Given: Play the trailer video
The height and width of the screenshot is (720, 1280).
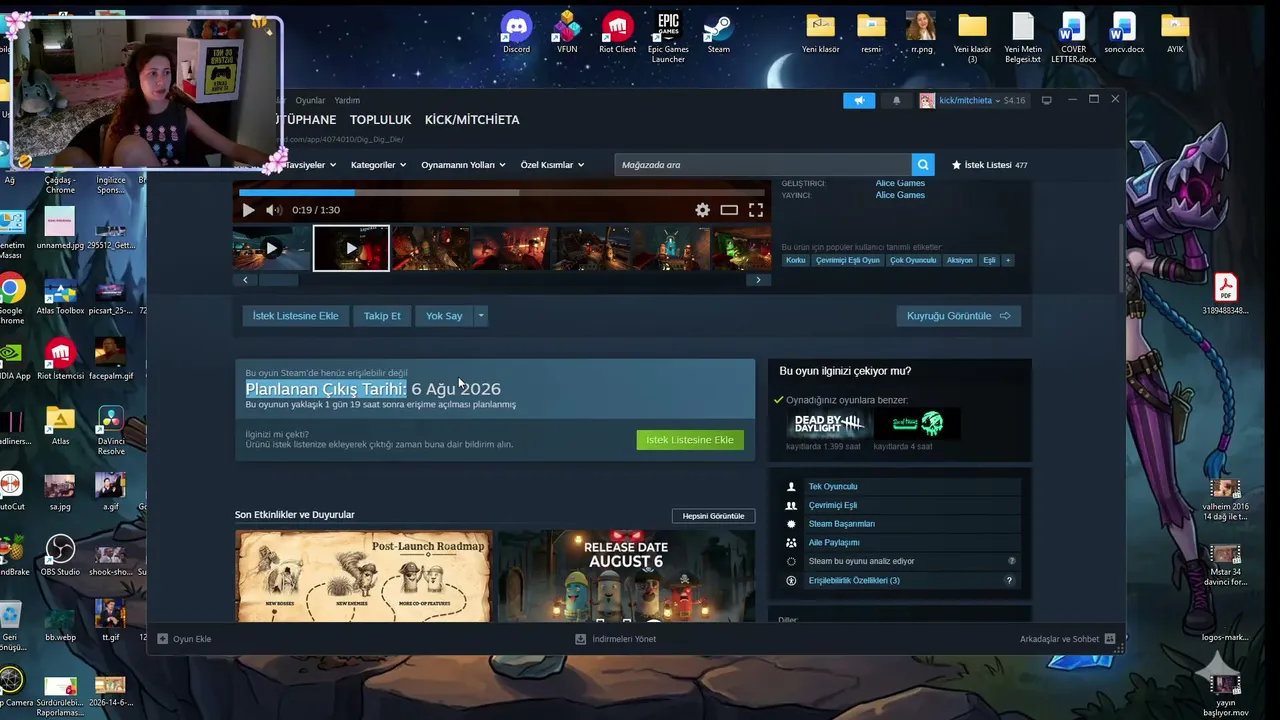Looking at the screenshot, I should pyautogui.click(x=248, y=210).
